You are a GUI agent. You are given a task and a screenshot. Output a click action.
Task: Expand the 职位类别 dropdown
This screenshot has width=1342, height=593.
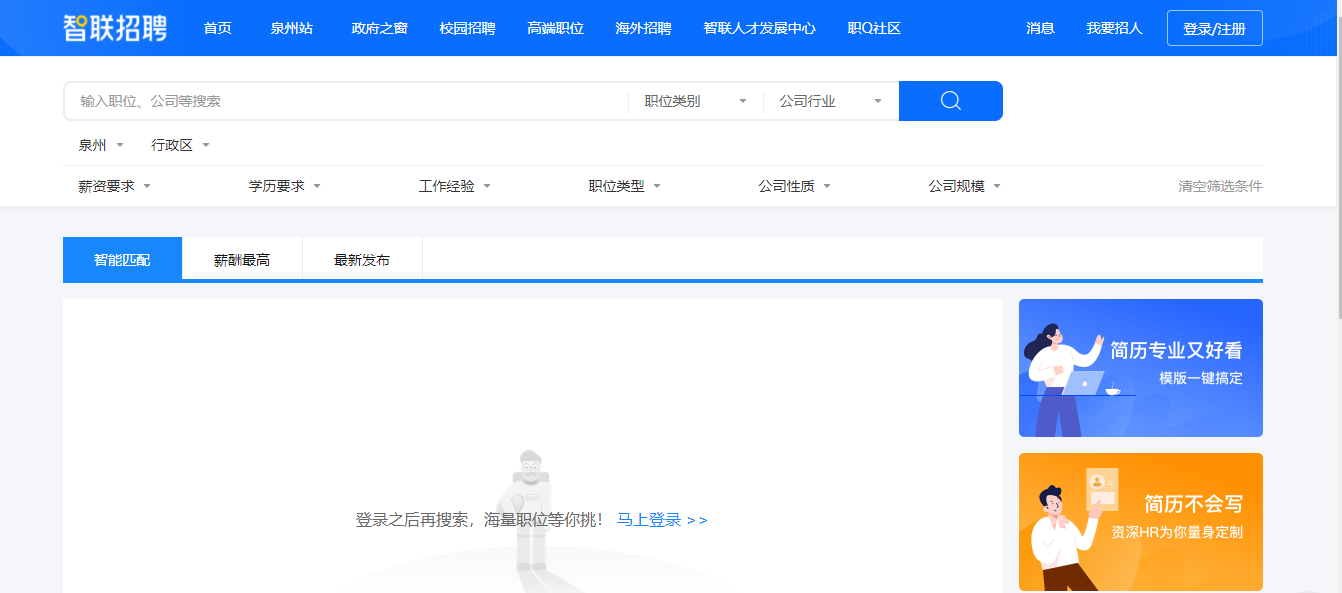pyautogui.click(x=695, y=101)
